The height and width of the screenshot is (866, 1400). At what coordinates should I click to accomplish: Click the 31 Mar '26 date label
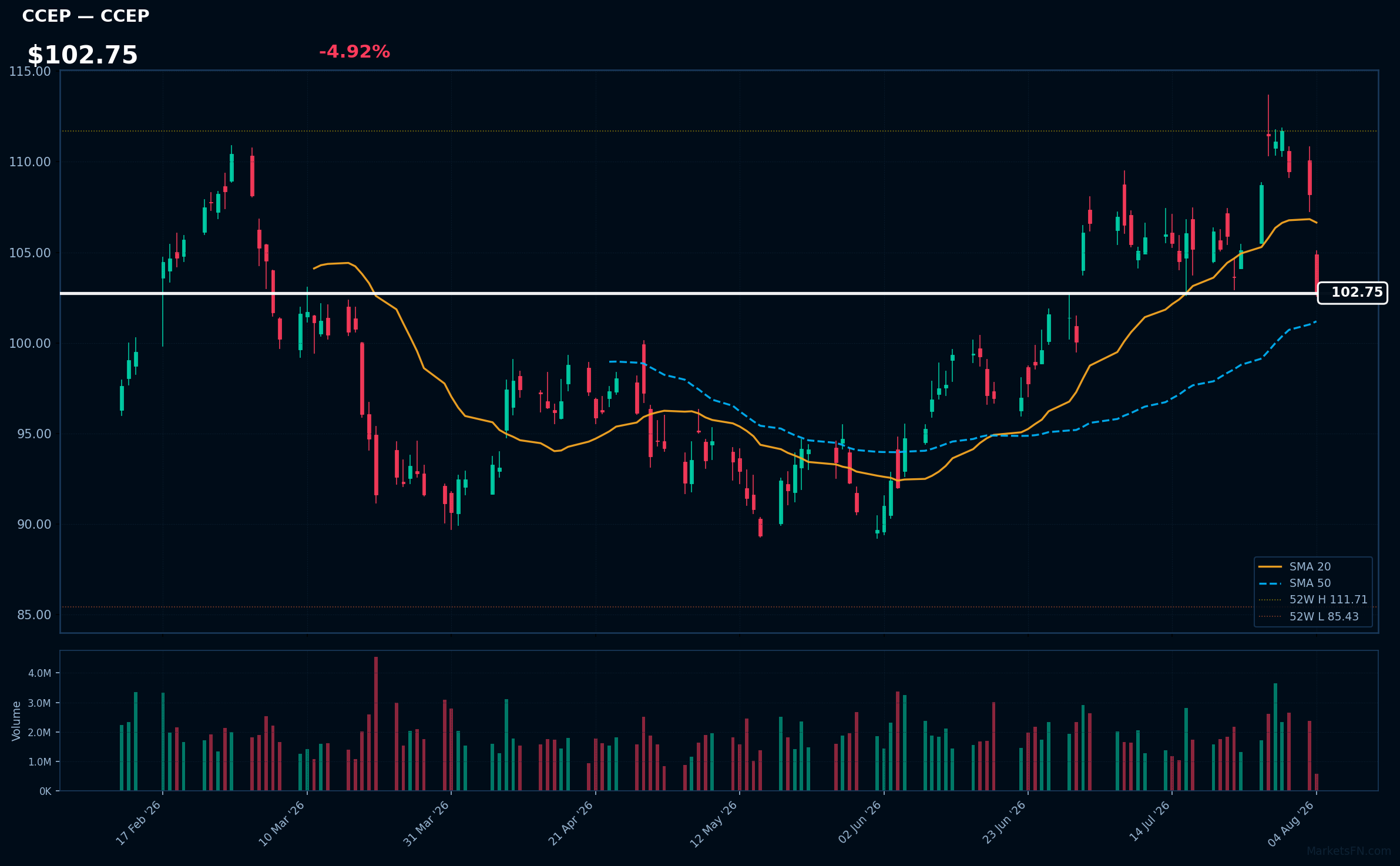427,823
